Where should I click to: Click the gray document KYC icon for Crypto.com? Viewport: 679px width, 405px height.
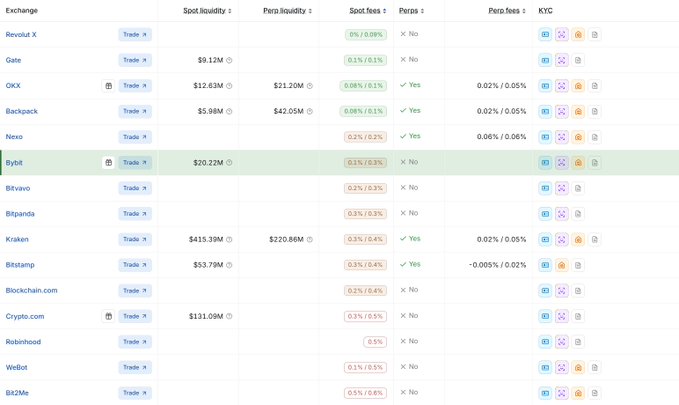pos(578,316)
